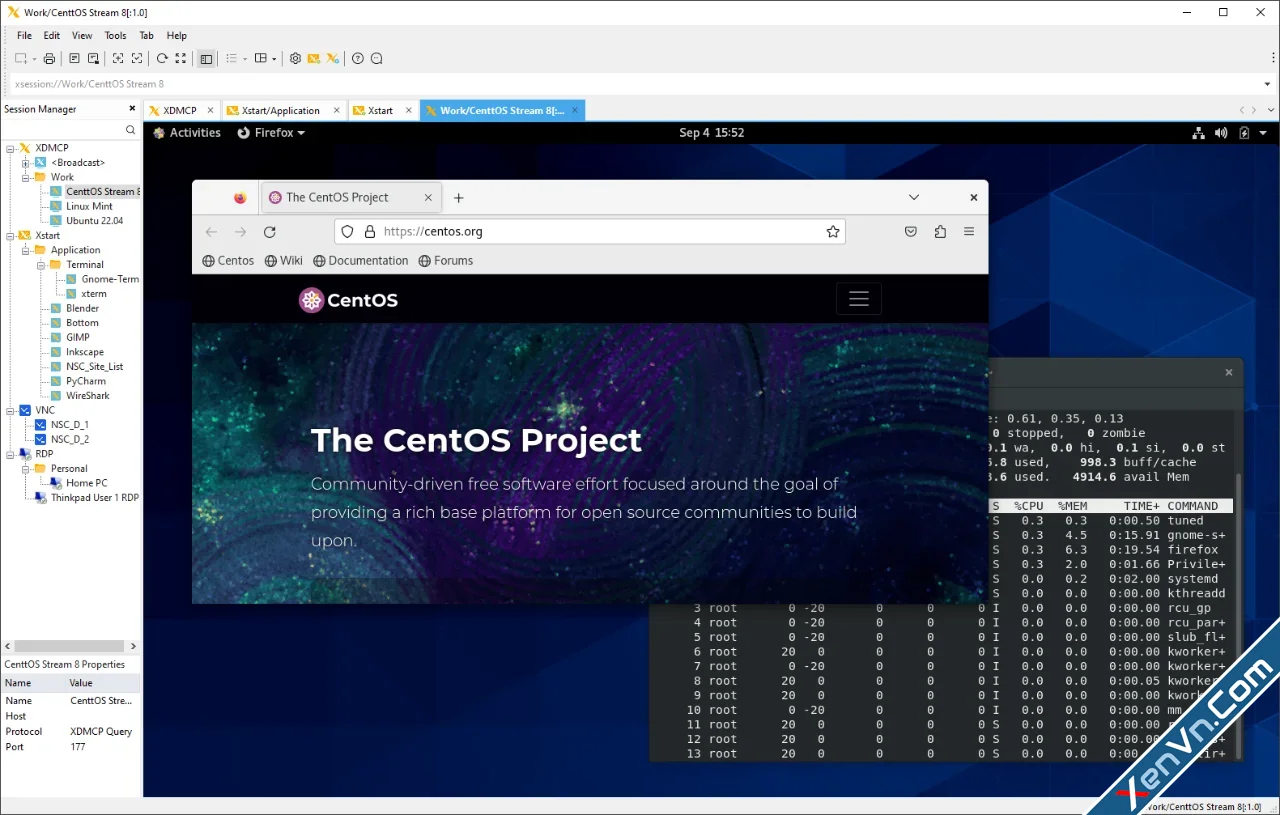Open the Help menu
Viewport: 1280px width, 815px height.
[x=176, y=35]
